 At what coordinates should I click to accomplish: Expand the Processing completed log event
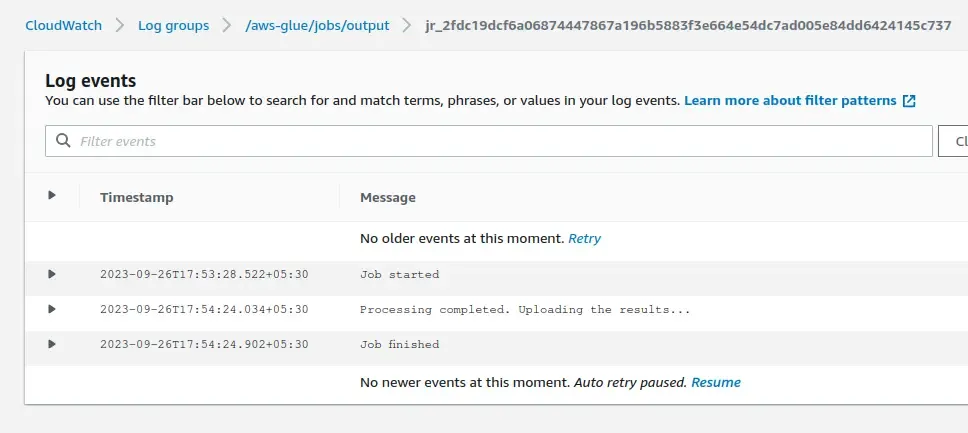52,309
